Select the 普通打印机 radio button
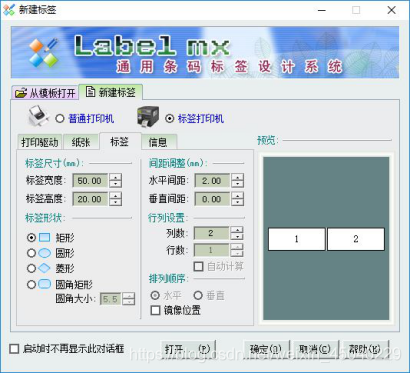The image size is (411, 373). pos(60,118)
